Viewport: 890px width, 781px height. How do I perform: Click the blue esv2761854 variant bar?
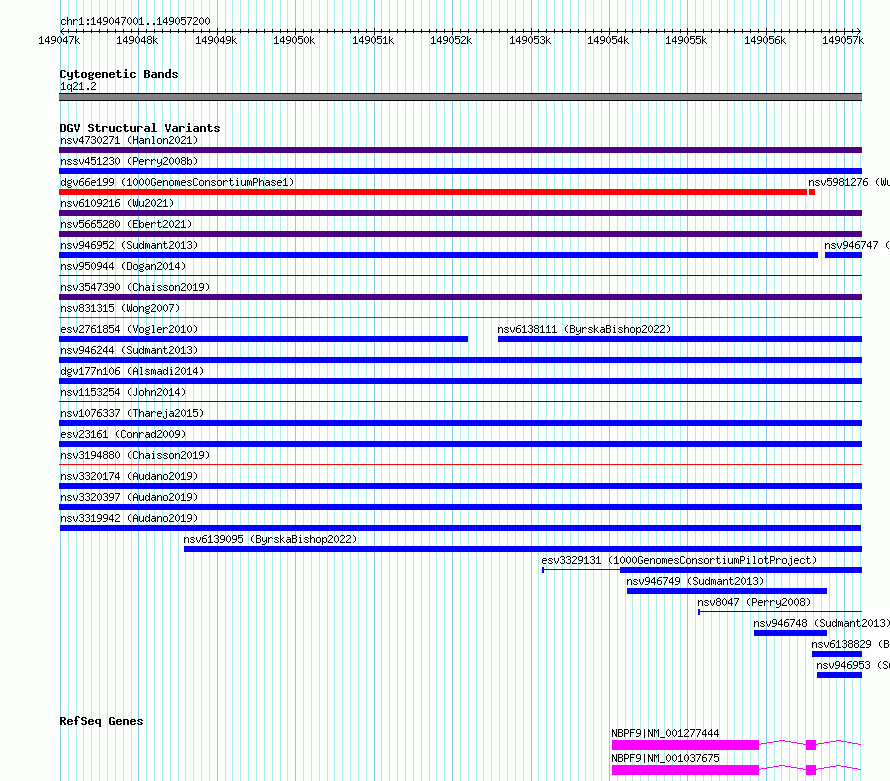(x=263, y=339)
